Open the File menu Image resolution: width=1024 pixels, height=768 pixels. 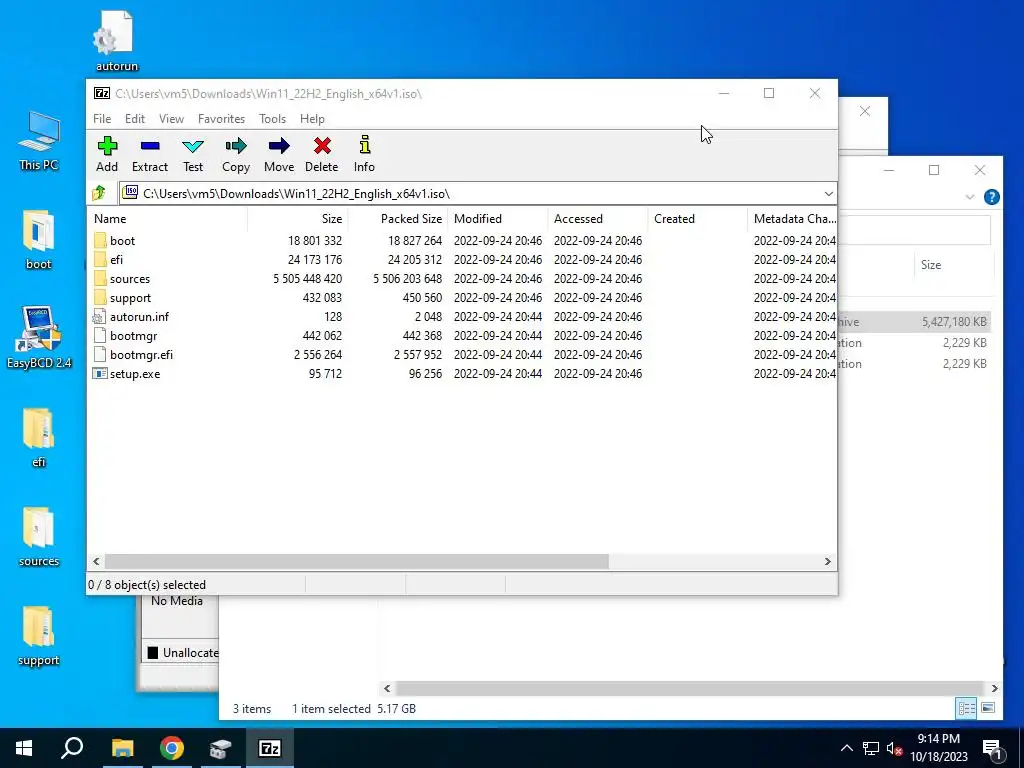[102, 119]
